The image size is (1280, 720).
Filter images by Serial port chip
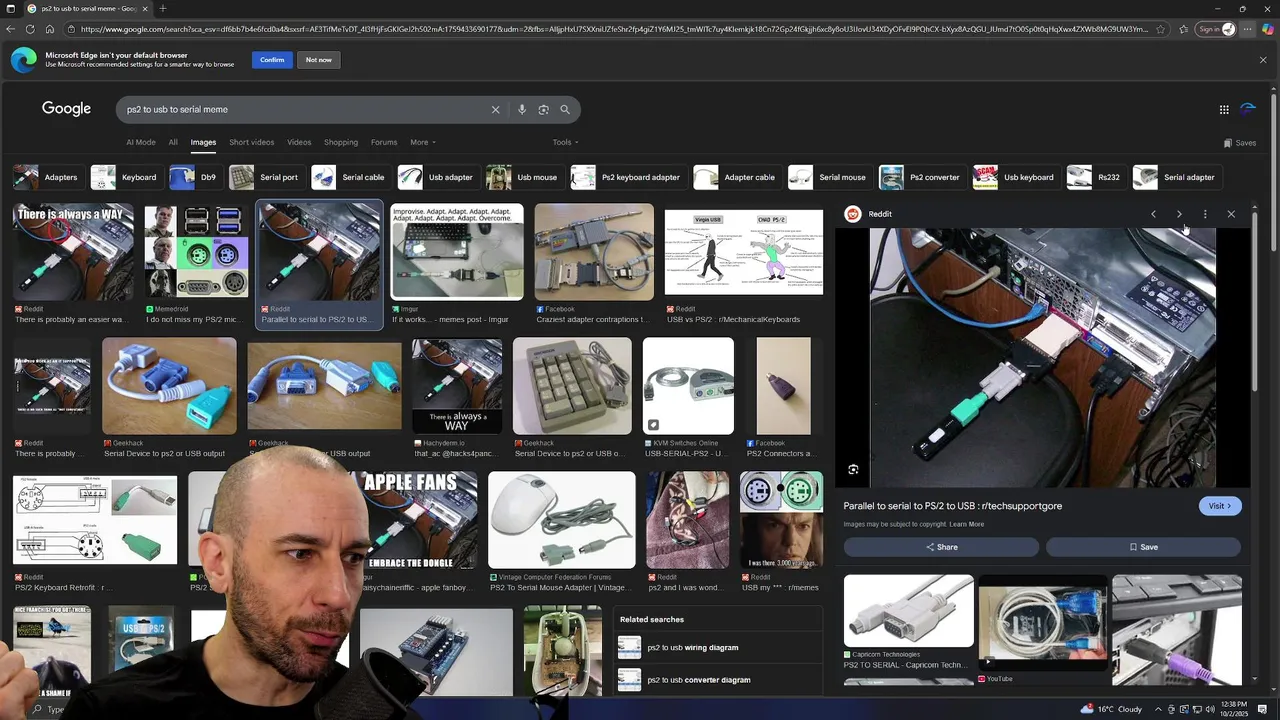(x=265, y=178)
